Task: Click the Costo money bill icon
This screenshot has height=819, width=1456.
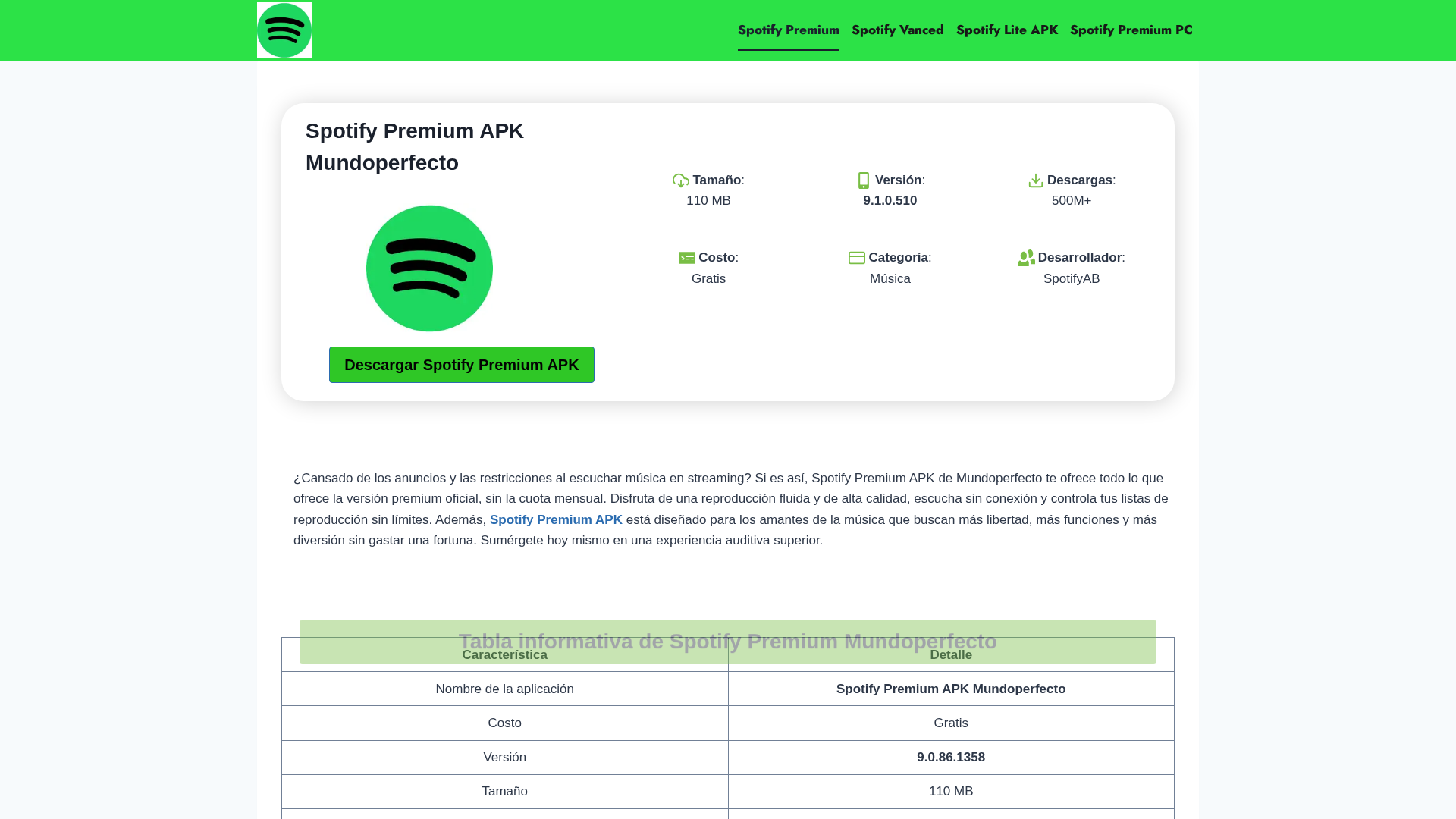Action: pyautogui.click(x=687, y=258)
